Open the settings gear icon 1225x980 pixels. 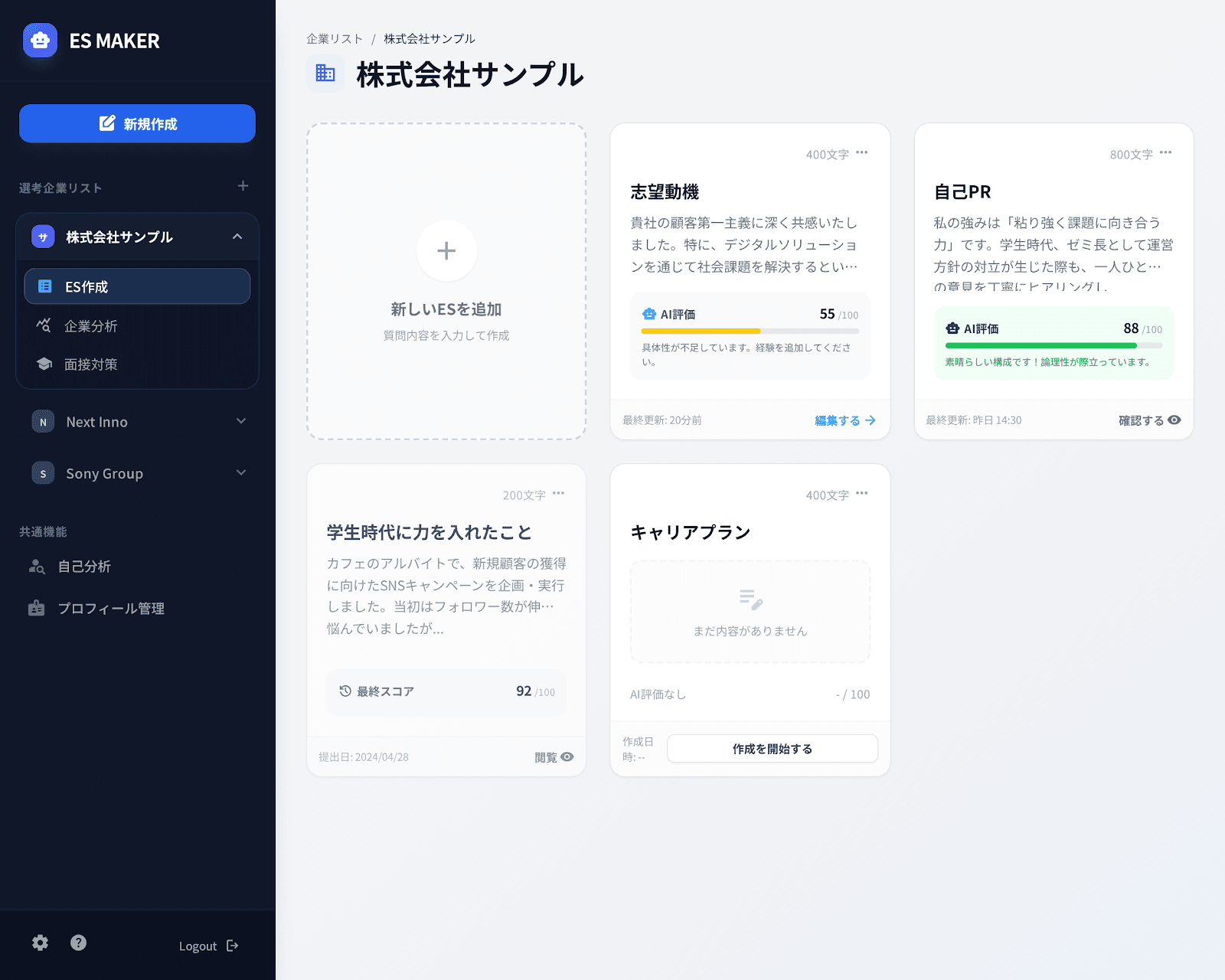click(40, 942)
